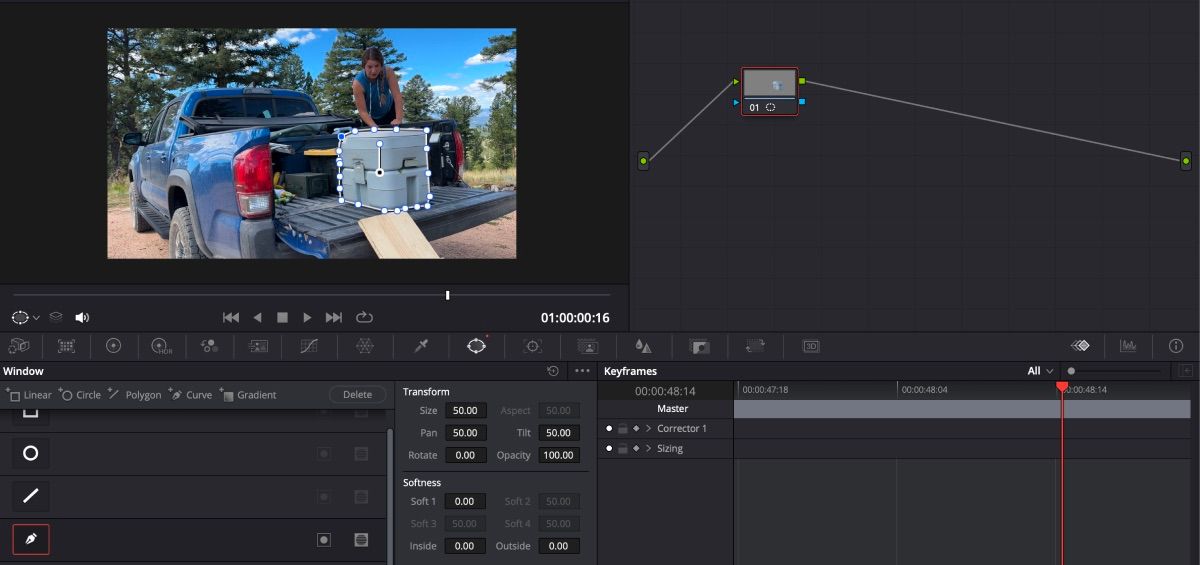Open the Window panel three-dot options menu

[582, 371]
